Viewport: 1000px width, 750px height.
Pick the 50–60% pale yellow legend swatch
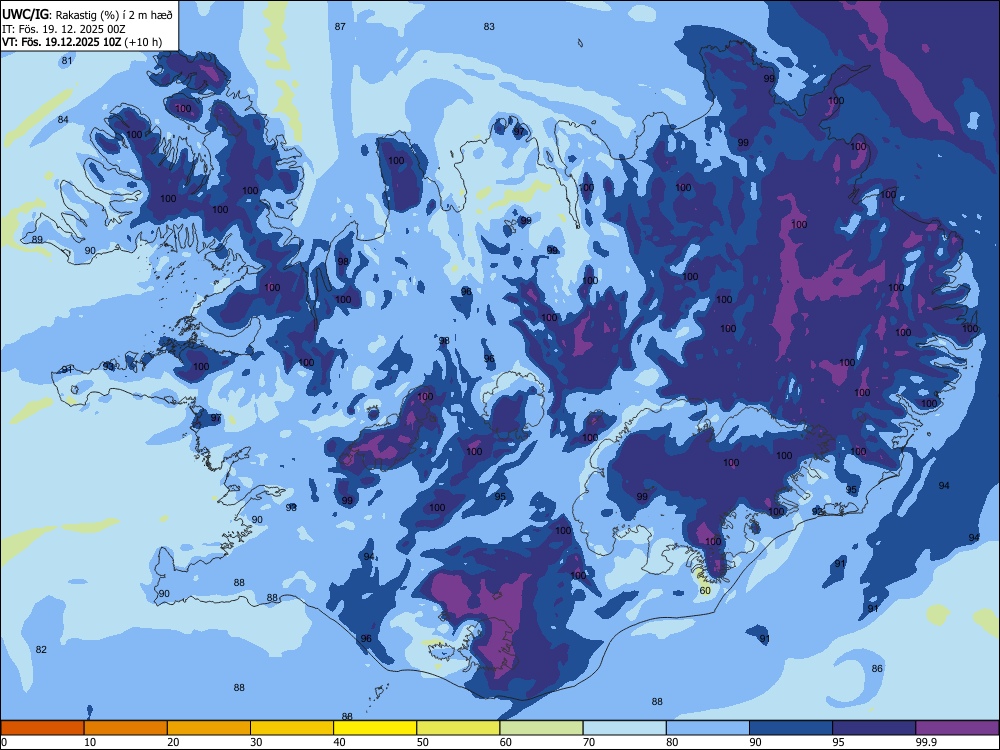coord(458,728)
